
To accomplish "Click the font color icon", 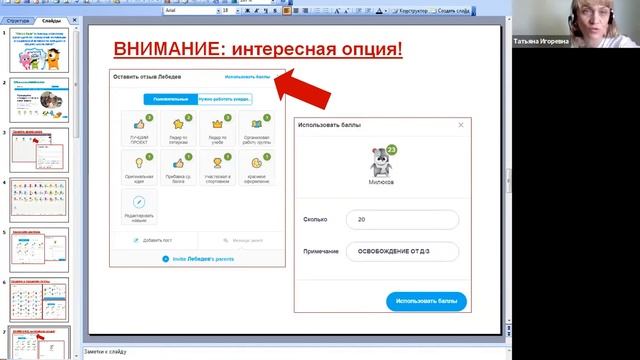I will [379, 11].
